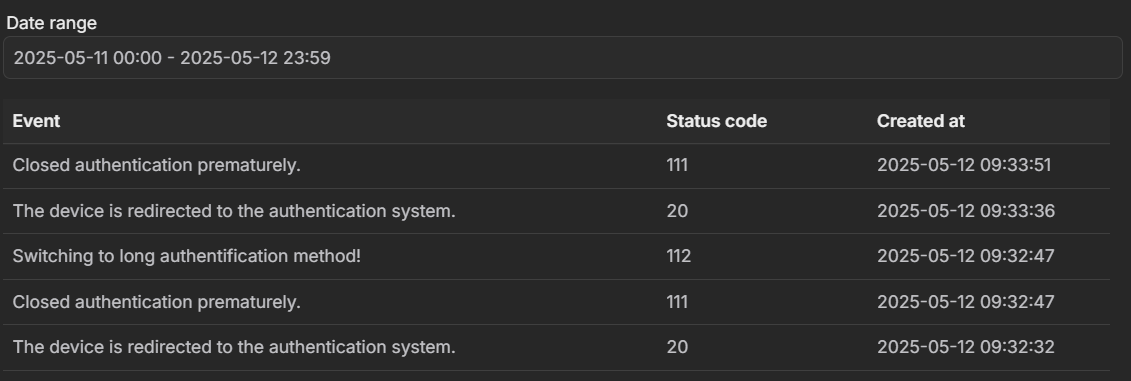Open the Date range input field

pos(563,58)
